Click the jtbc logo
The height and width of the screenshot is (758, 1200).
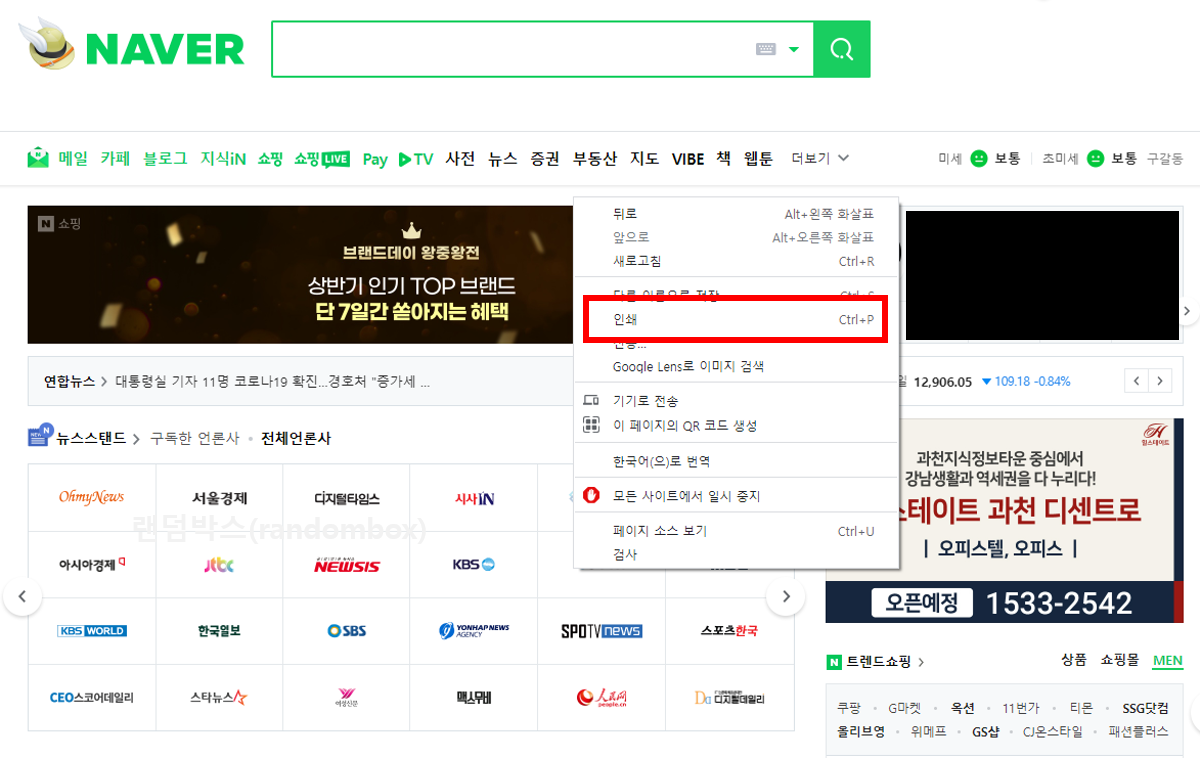(x=219, y=565)
